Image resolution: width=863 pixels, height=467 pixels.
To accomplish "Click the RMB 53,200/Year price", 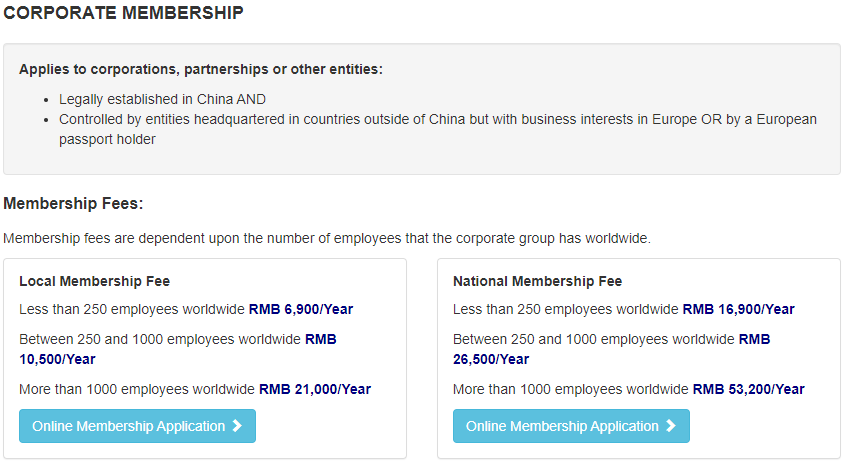I will pyautogui.click(x=749, y=389).
